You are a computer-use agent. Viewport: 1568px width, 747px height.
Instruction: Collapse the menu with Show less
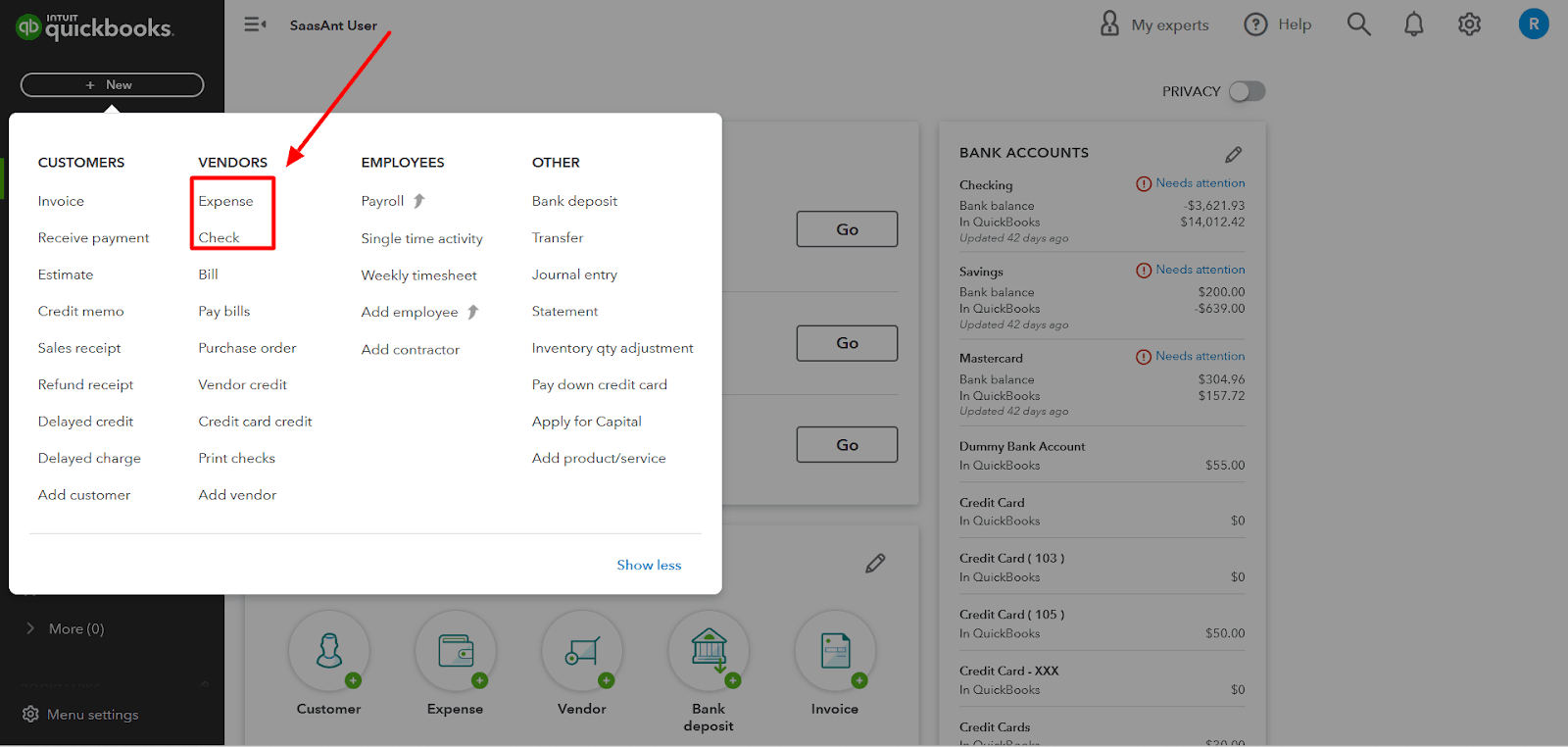tap(649, 565)
